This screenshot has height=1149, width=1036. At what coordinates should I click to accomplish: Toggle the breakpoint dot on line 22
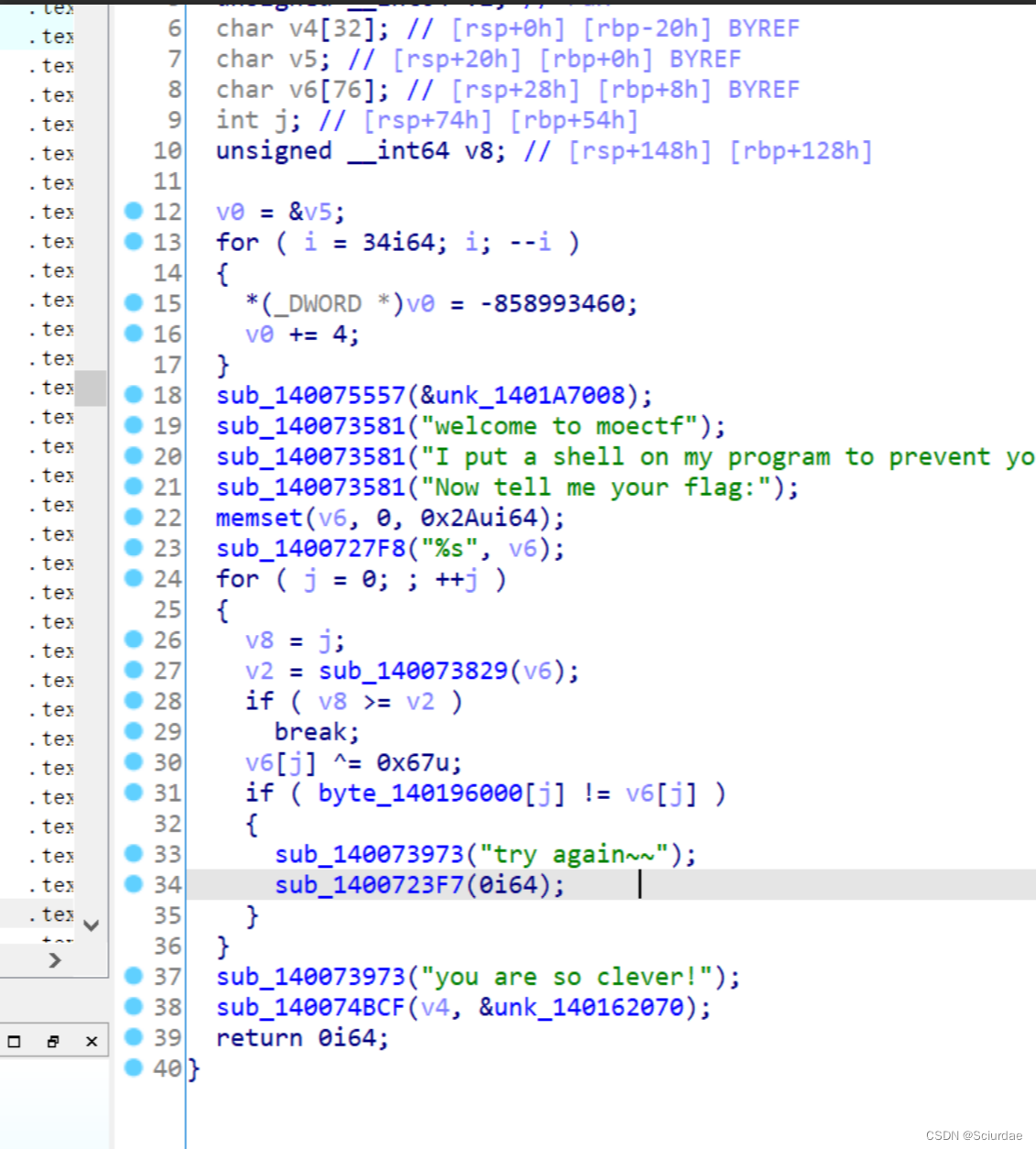(135, 518)
